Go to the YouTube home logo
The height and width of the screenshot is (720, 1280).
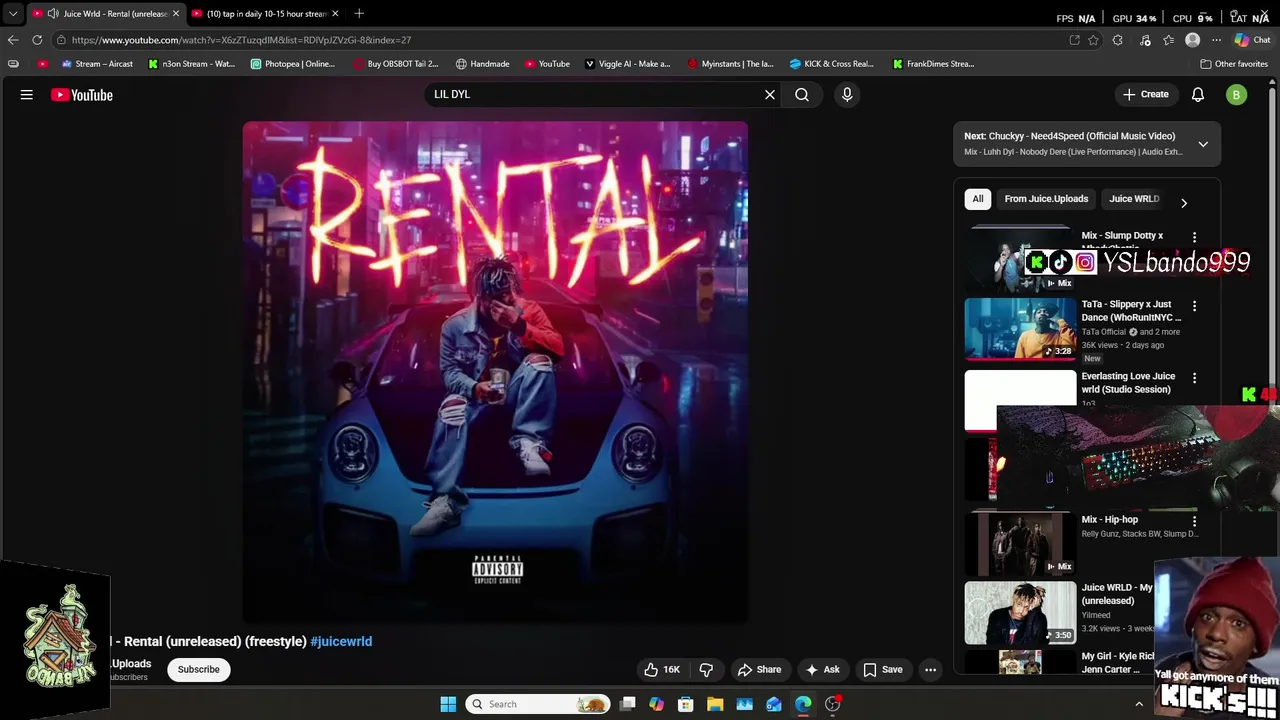click(82, 95)
